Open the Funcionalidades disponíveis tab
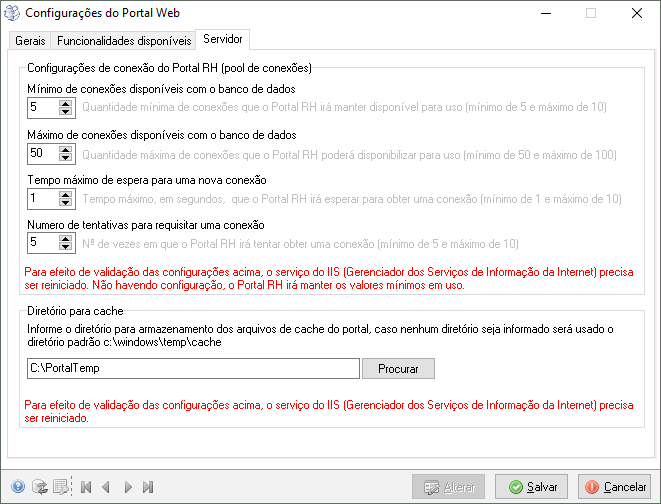Screen dimensions: 661x504 pos(123,41)
